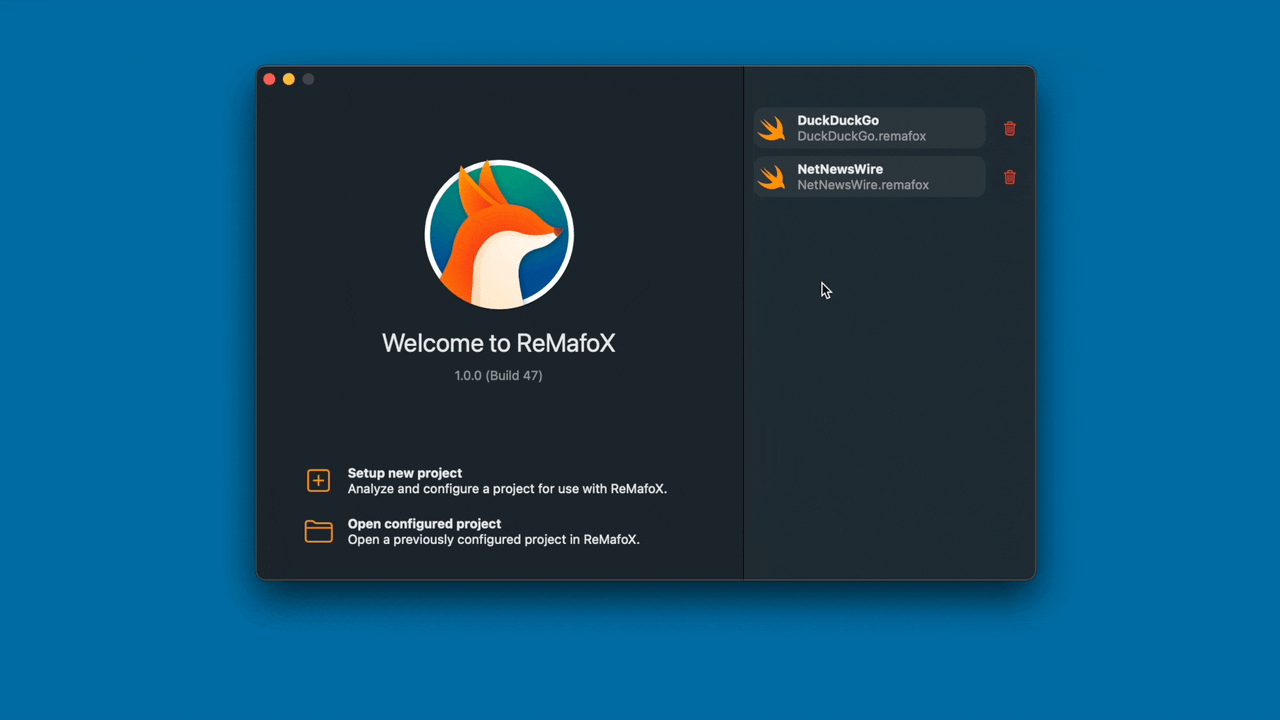The image size is (1280, 720).
Task: Click the ReMafoX fox logo
Action: pos(499,234)
